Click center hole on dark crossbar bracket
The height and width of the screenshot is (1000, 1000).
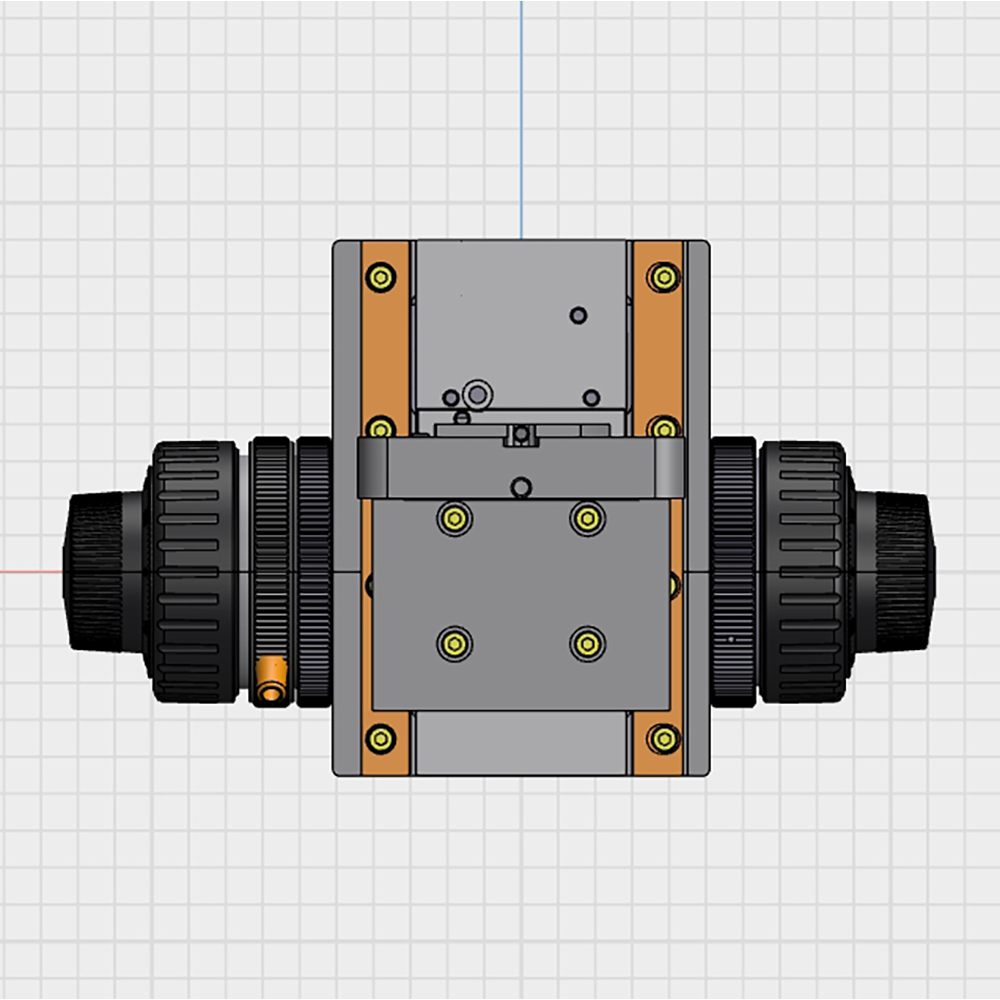521,487
